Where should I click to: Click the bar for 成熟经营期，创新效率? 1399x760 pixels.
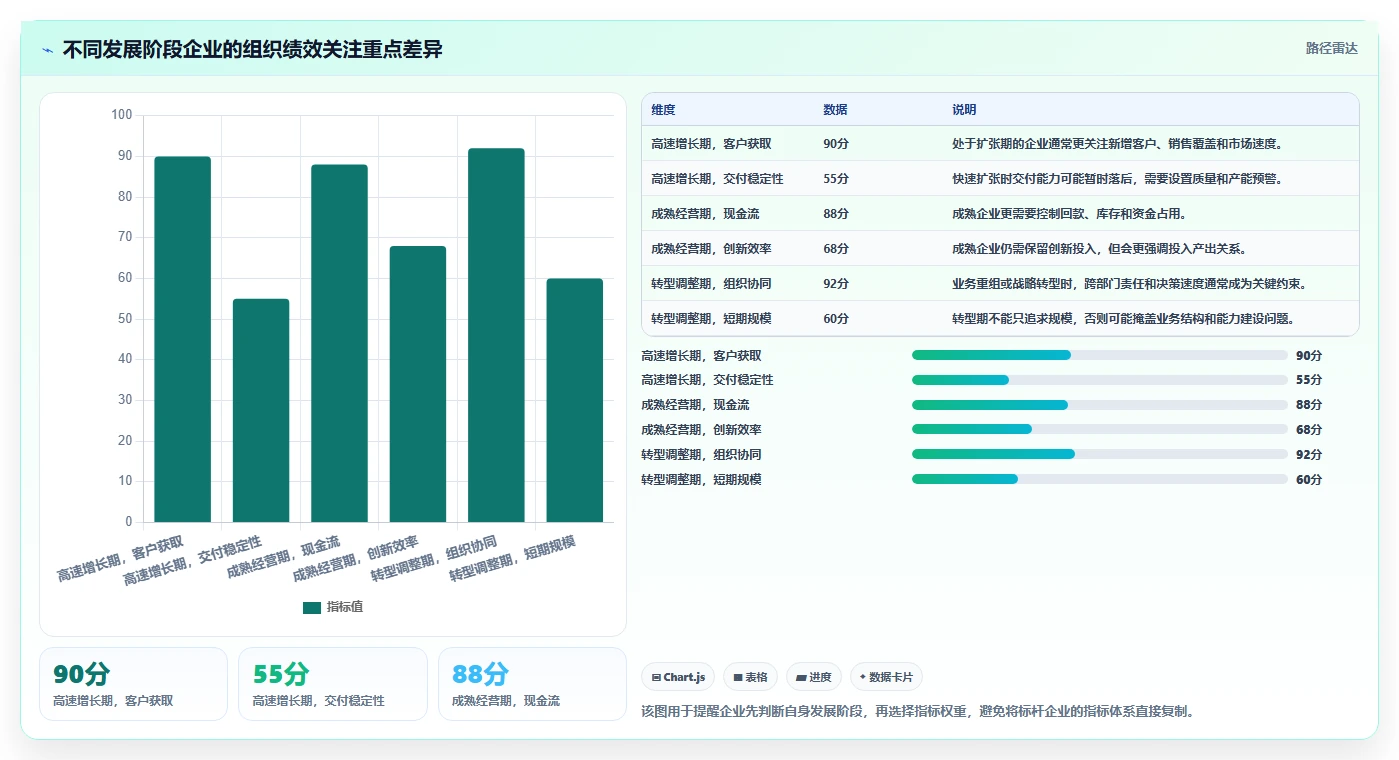tap(418, 384)
